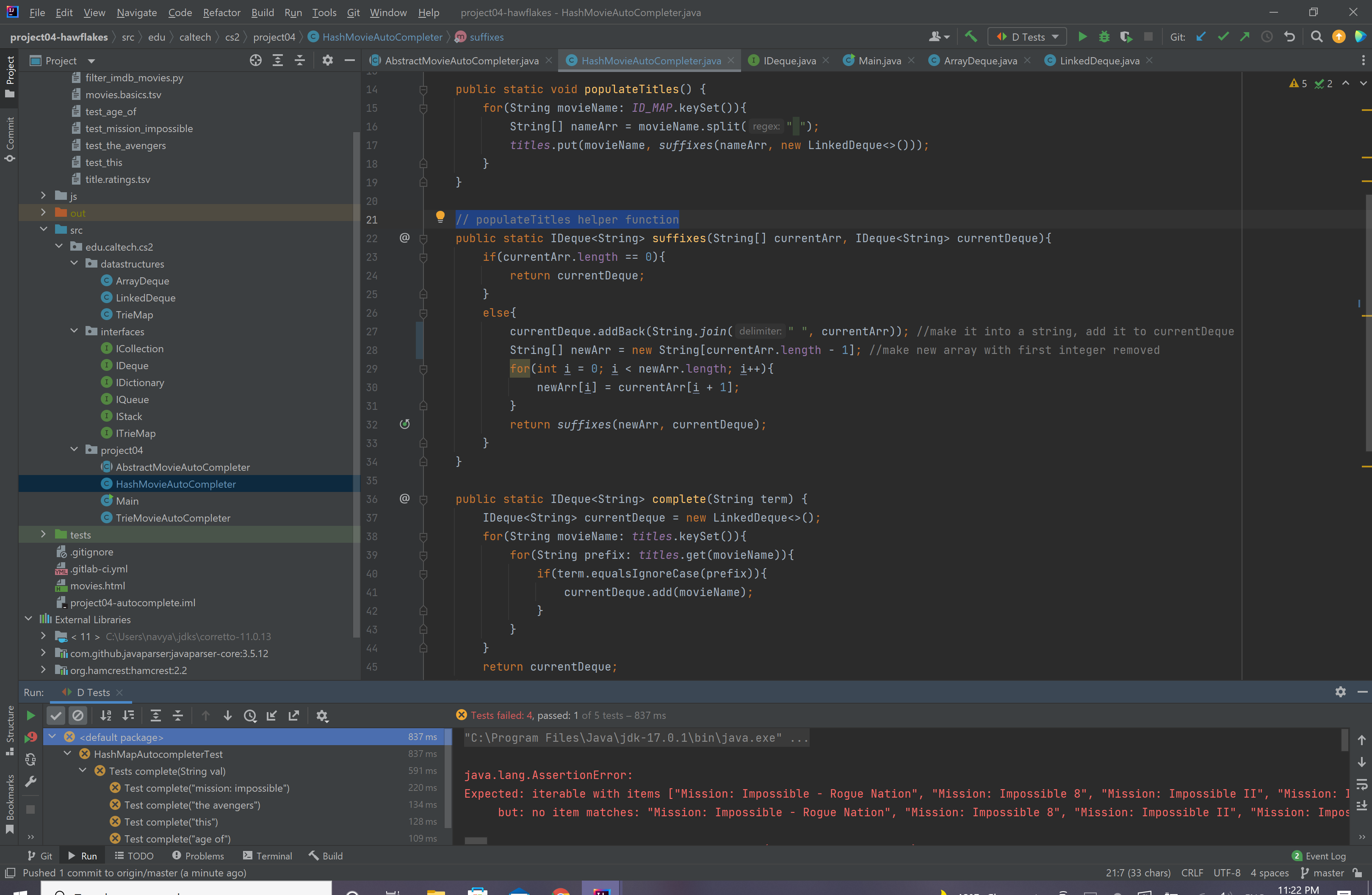Viewport: 1372px width, 895px height.
Task: Open TrieMovieAutoCompleter in the project tree
Action: click(x=172, y=517)
